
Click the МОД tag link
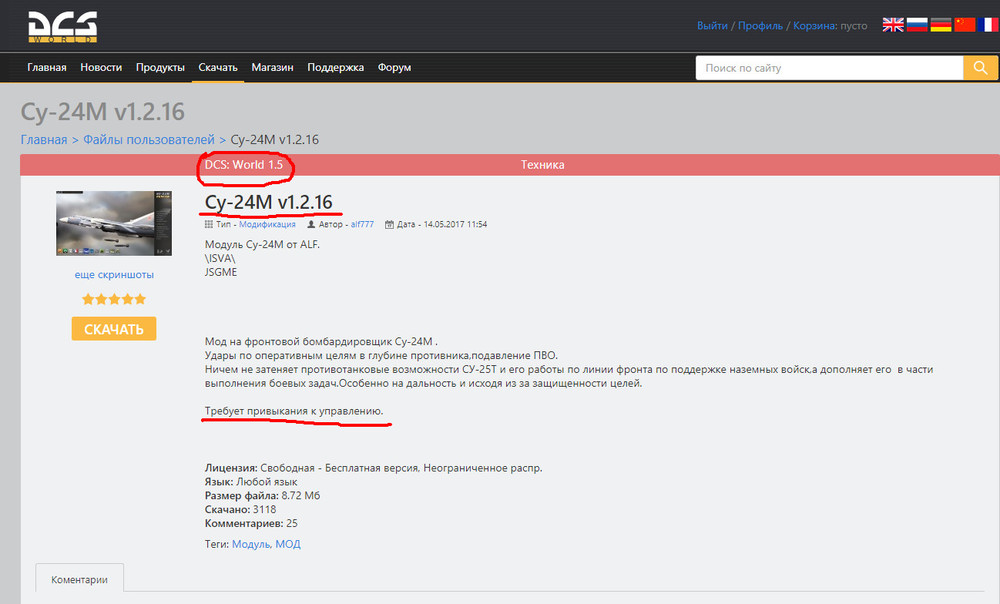coord(288,544)
